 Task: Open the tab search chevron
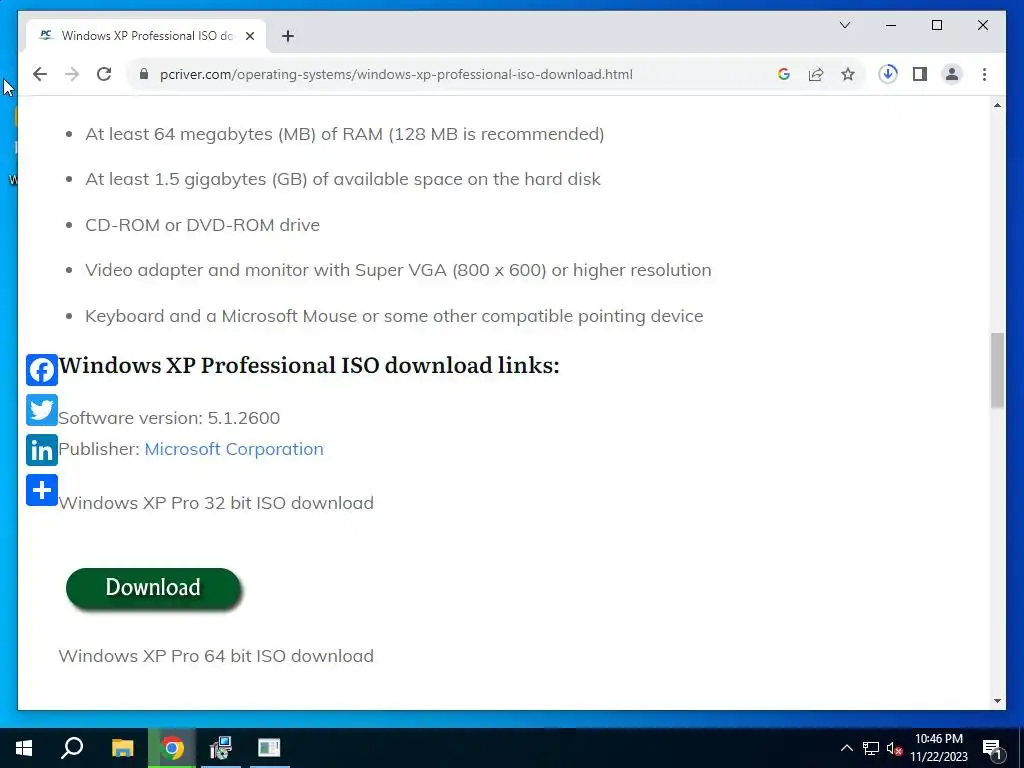point(844,25)
